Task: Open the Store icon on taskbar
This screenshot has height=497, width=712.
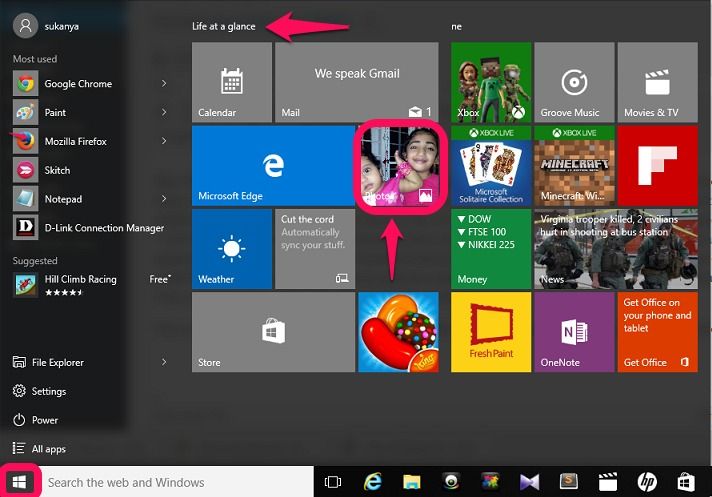Action: click(x=686, y=482)
